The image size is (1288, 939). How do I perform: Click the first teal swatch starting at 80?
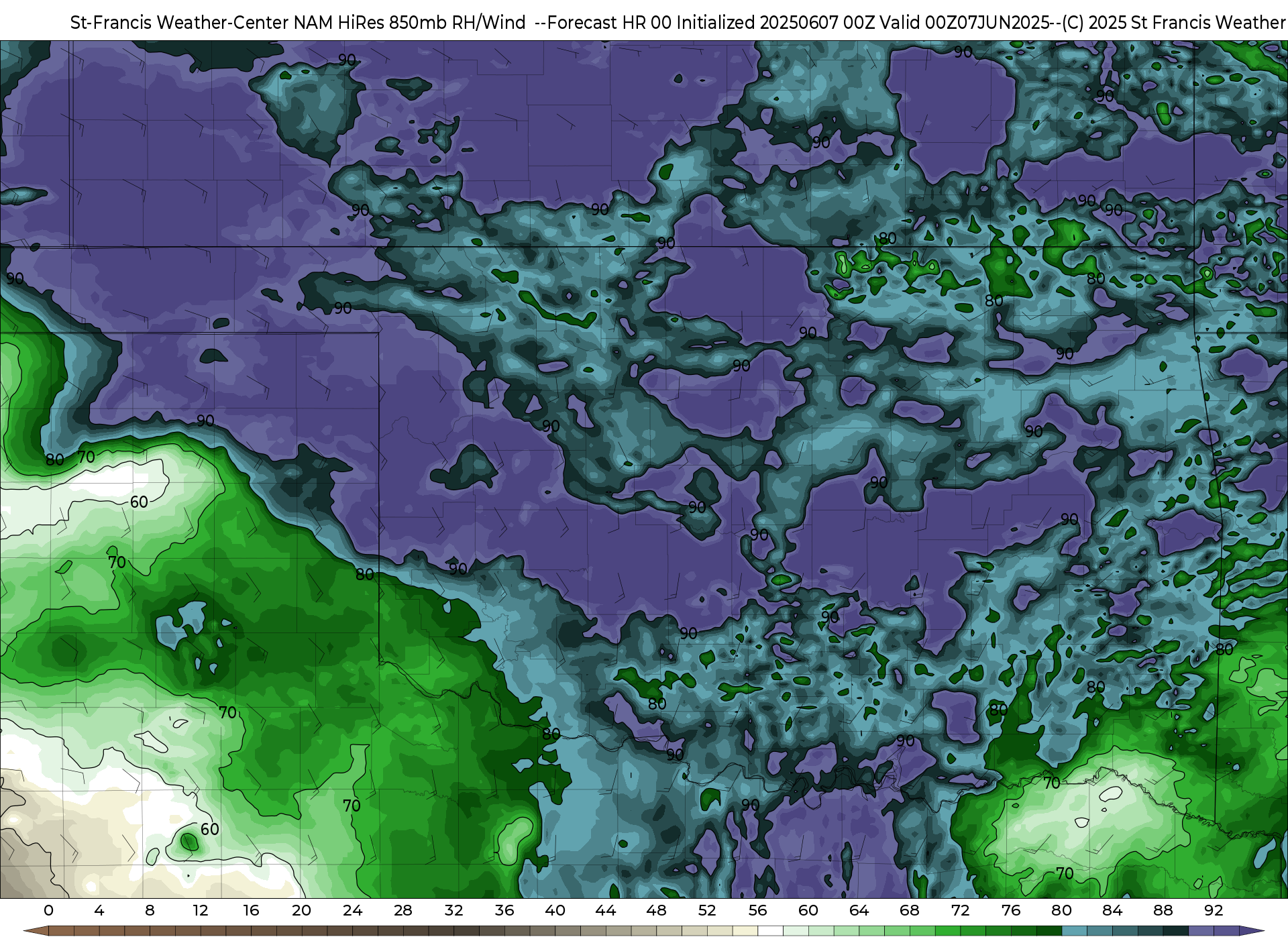point(1074,931)
